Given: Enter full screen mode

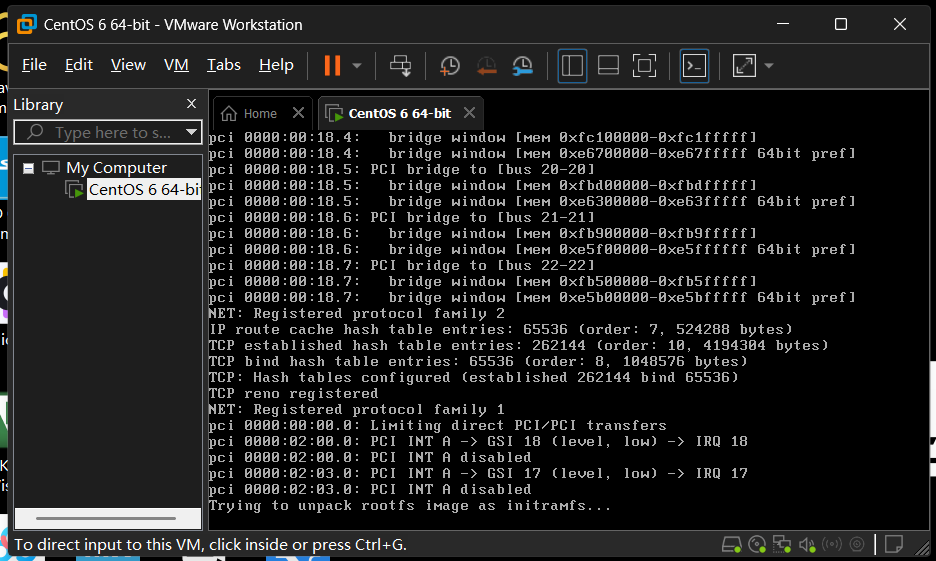Looking at the screenshot, I should (644, 66).
